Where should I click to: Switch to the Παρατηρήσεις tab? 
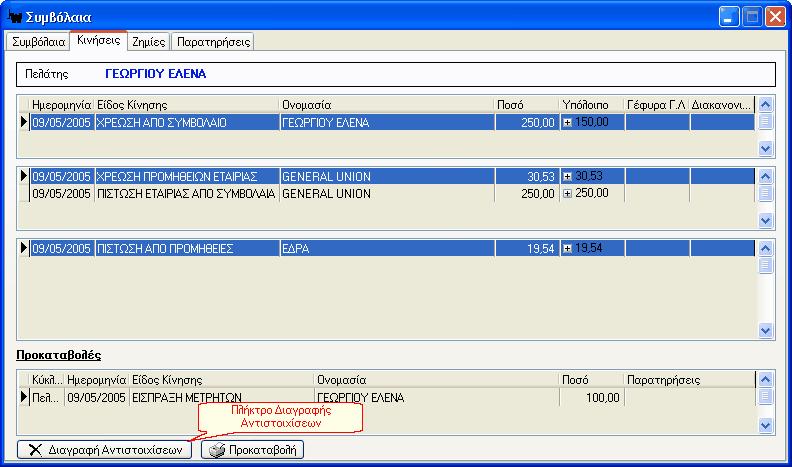tap(213, 42)
